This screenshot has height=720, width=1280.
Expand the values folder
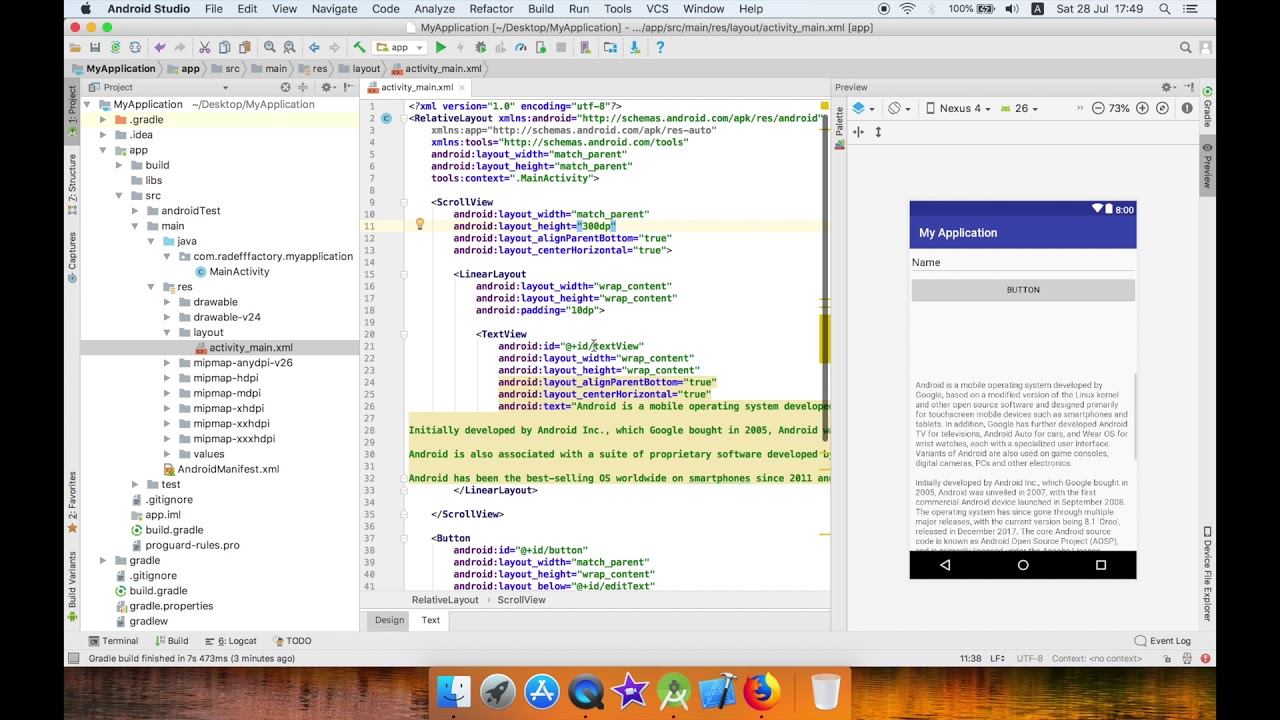(x=167, y=454)
